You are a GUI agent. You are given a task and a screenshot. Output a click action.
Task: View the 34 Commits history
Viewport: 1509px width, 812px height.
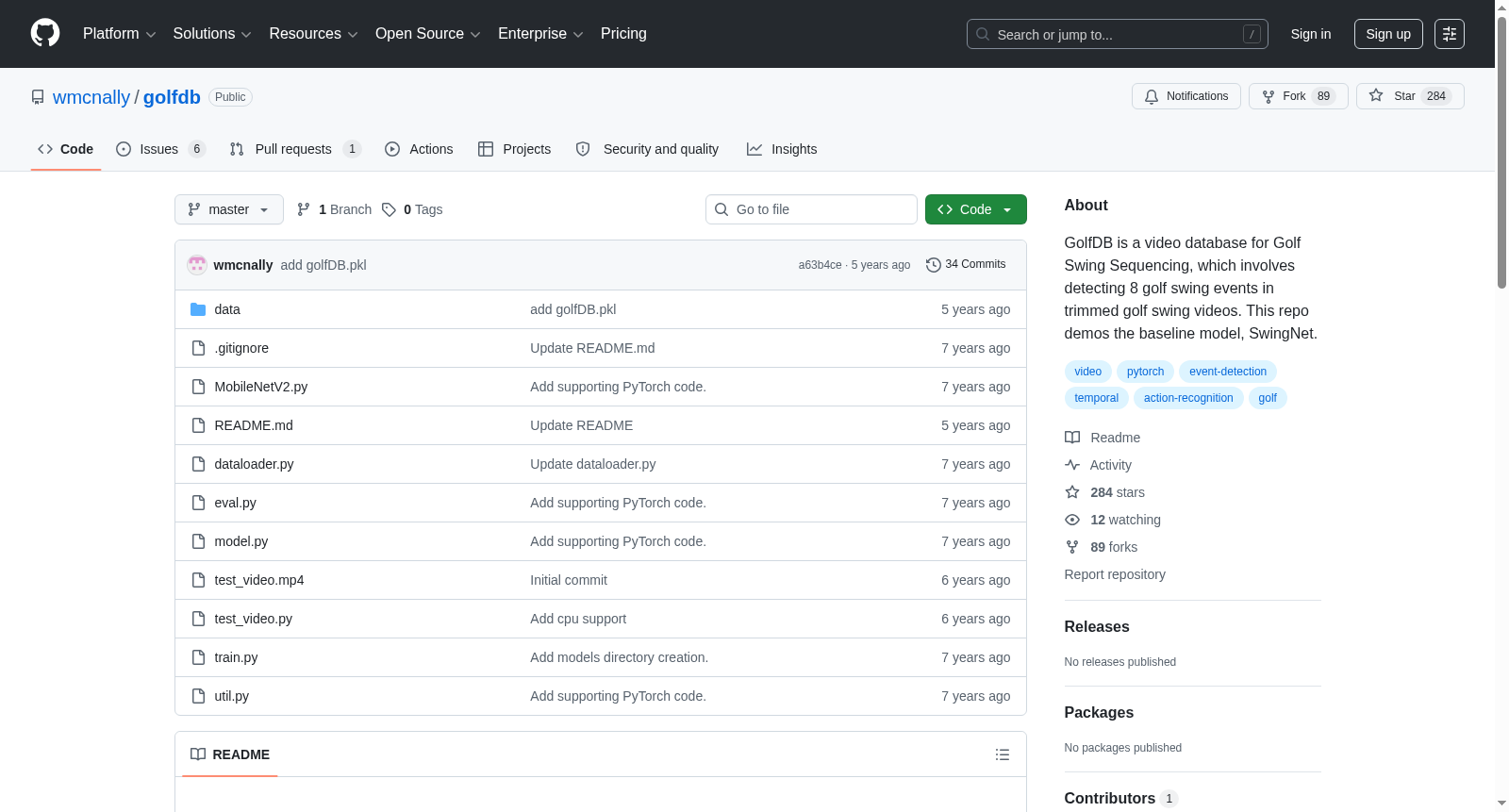966,265
